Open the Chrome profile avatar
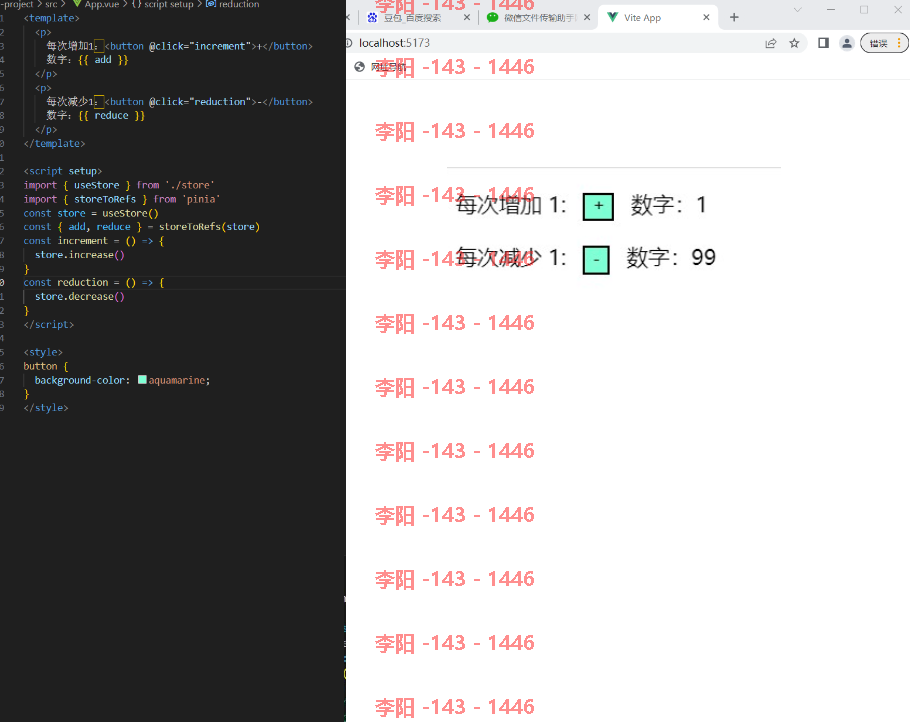This screenshot has width=910, height=722. point(847,43)
